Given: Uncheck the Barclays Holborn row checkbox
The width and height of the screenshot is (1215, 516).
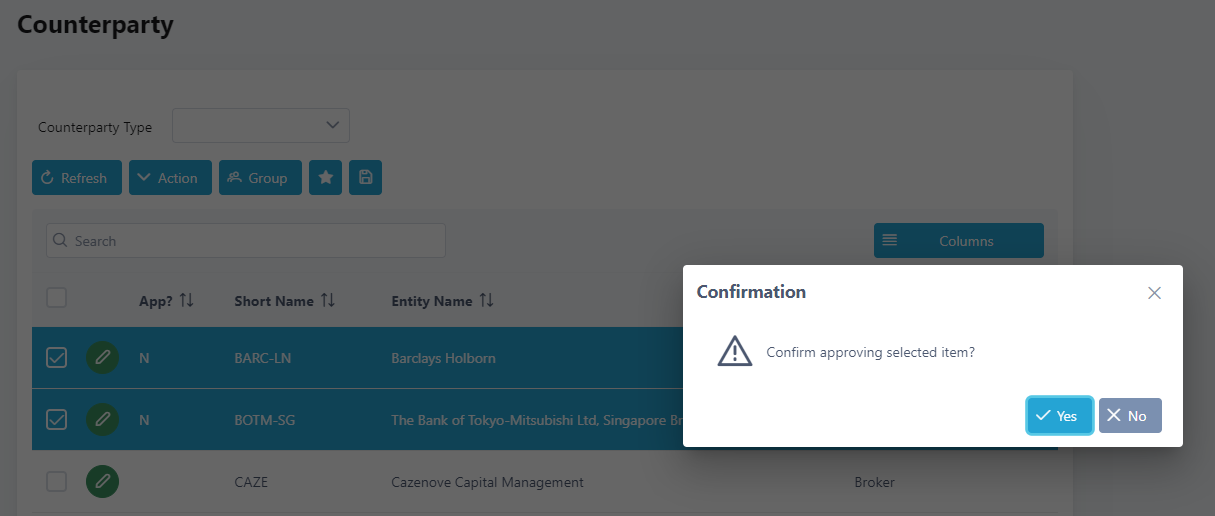Looking at the screenshot, I should click(x=57, y=357).
